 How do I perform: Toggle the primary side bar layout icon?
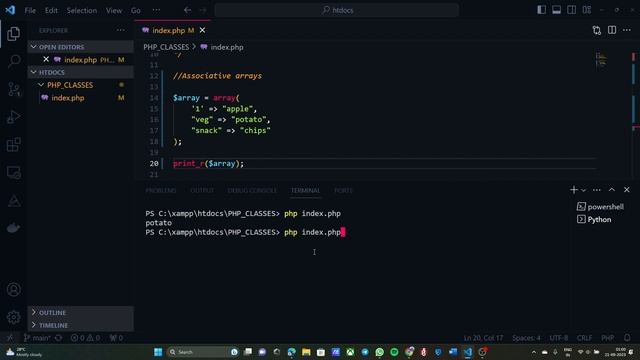[542, 10]
